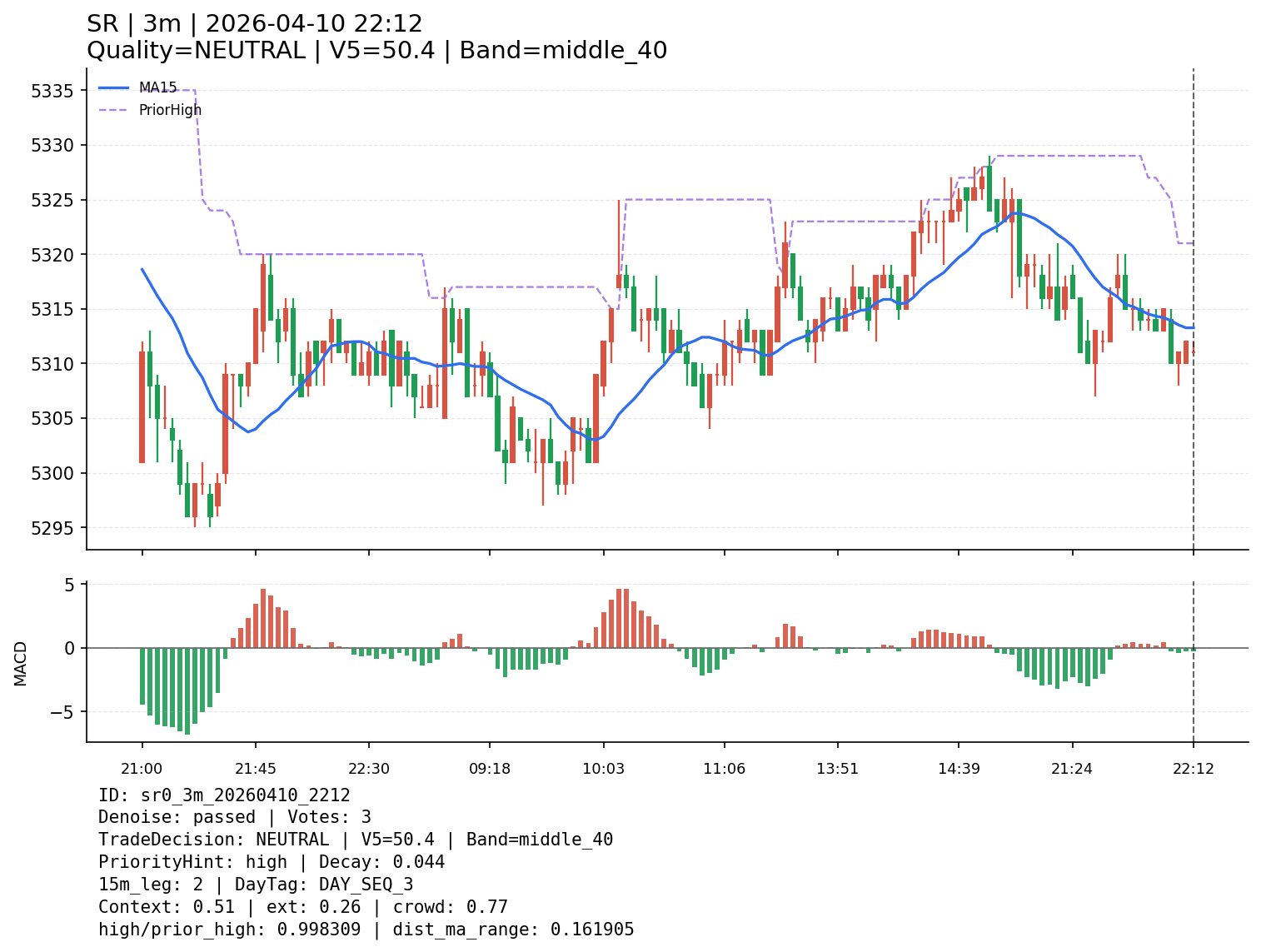This screenshot has height=952, width=1261.
Task: Click the 13:51 x-axis time label
Action: tap(838, 769)
